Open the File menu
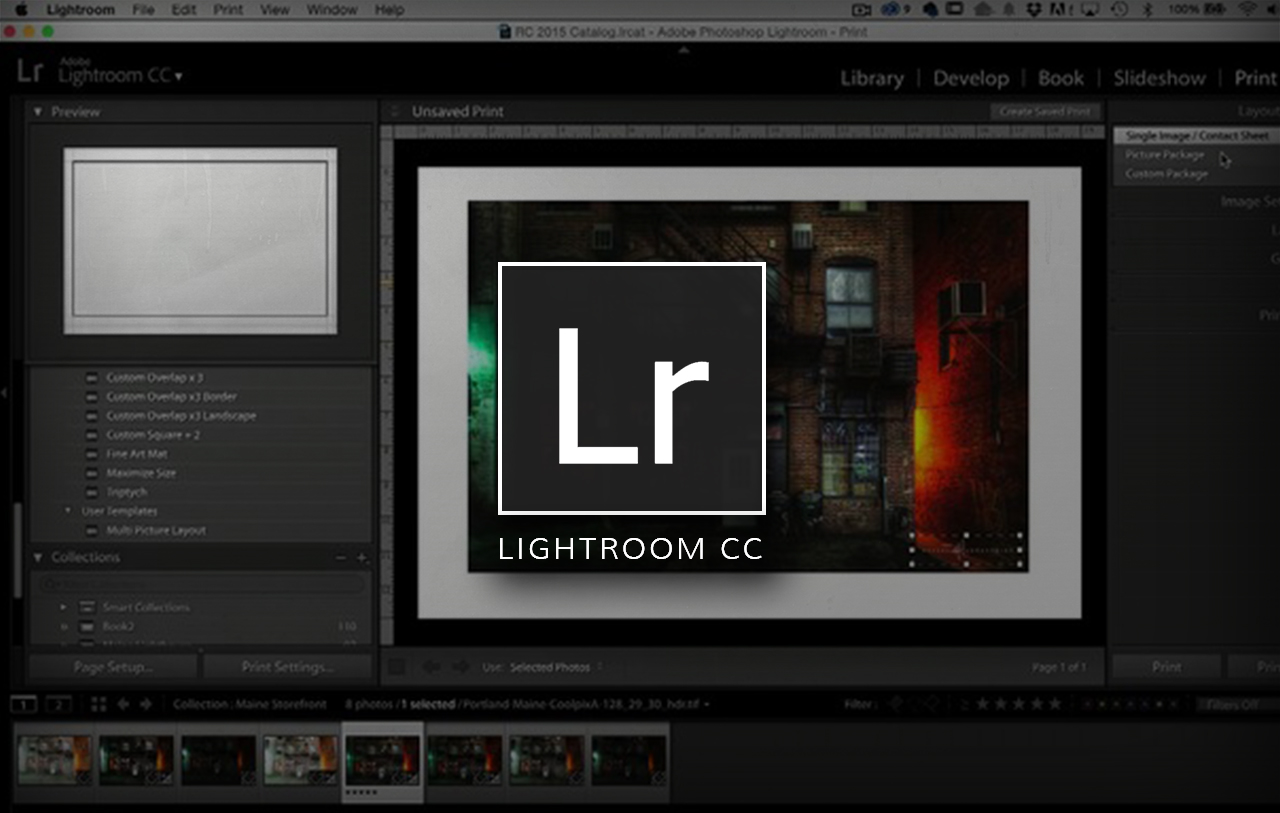This screenshot has width=1280, height=813. [x=143, y=10]
